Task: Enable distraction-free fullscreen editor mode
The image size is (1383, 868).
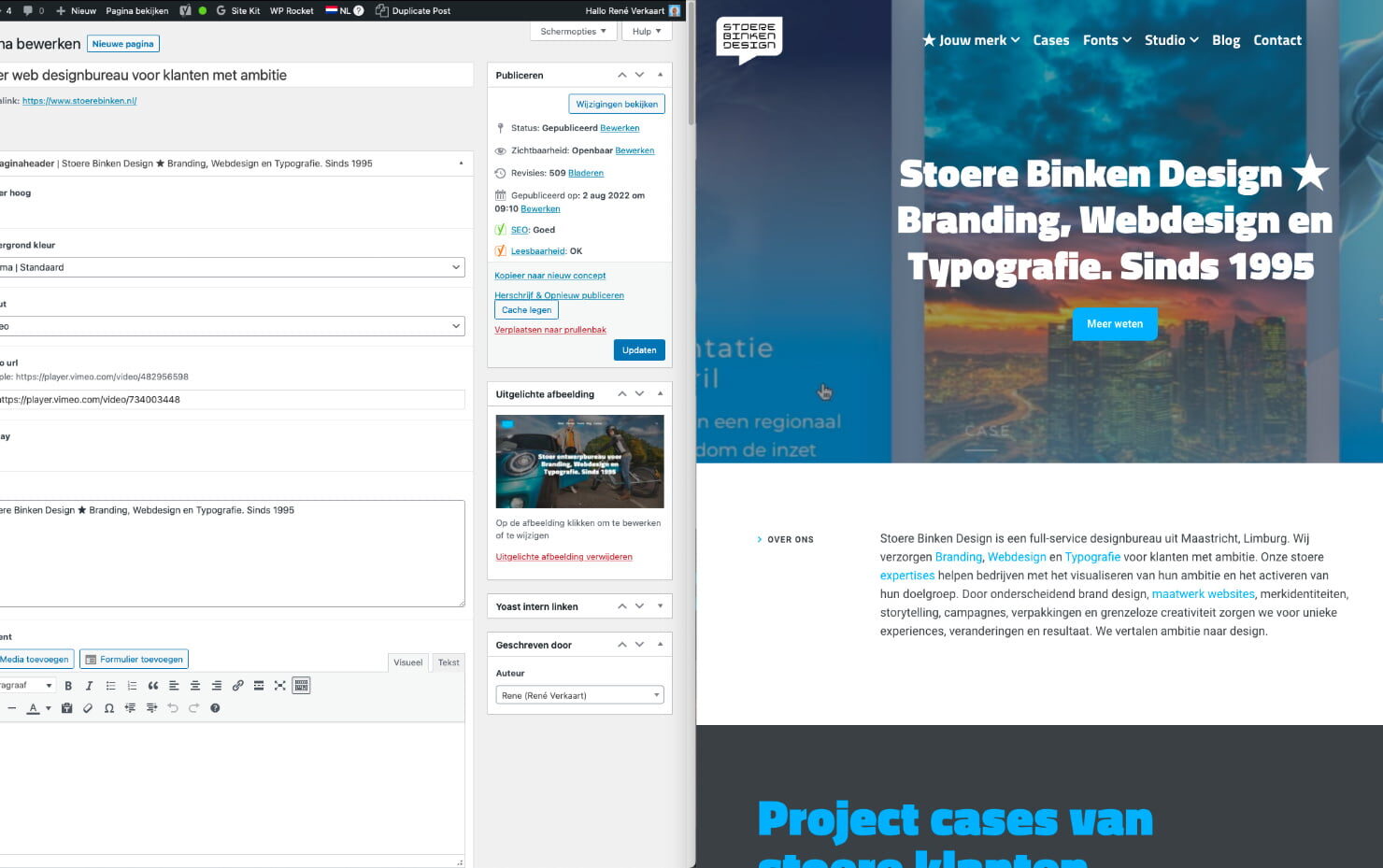Action: 279,686
